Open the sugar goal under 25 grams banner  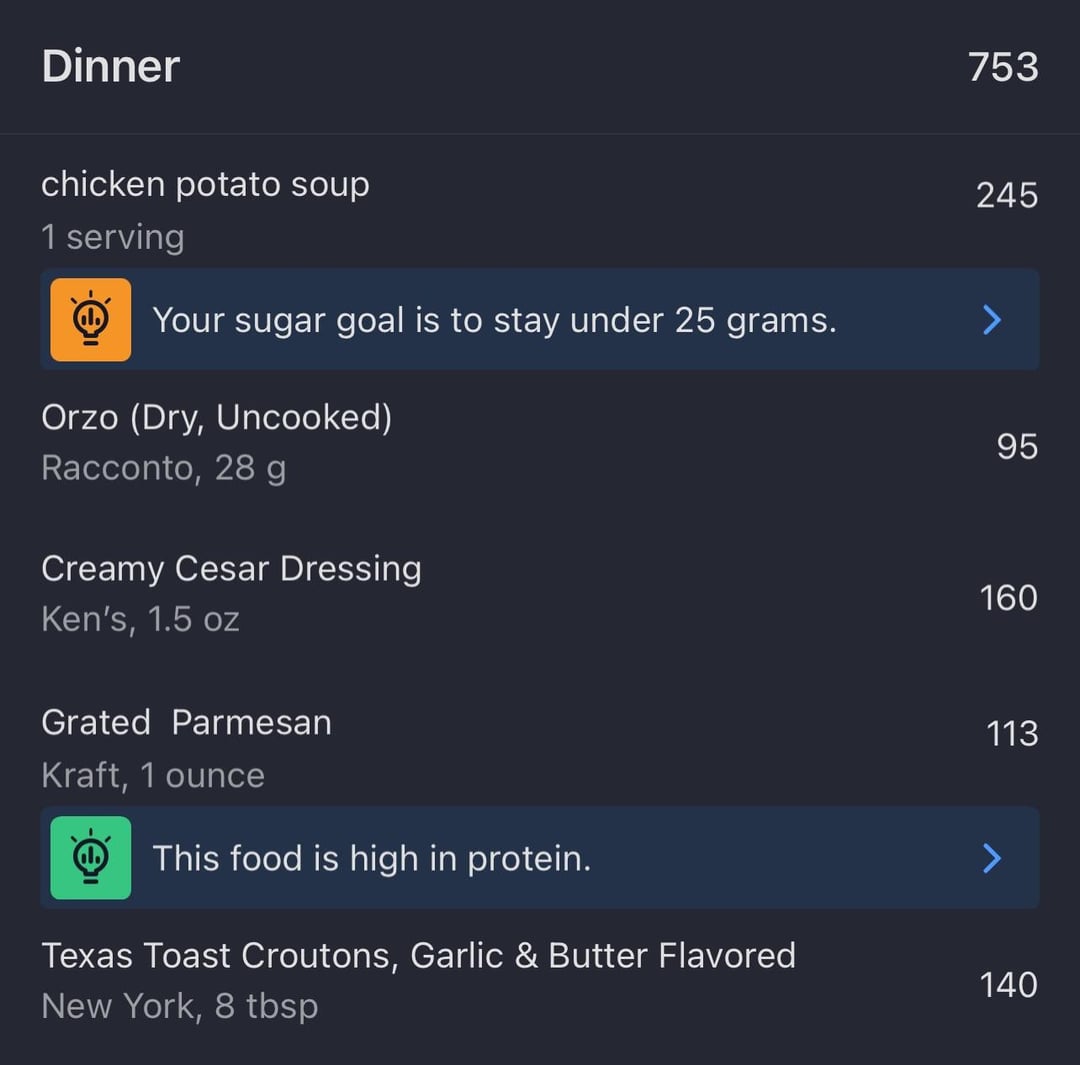[540, 320]
